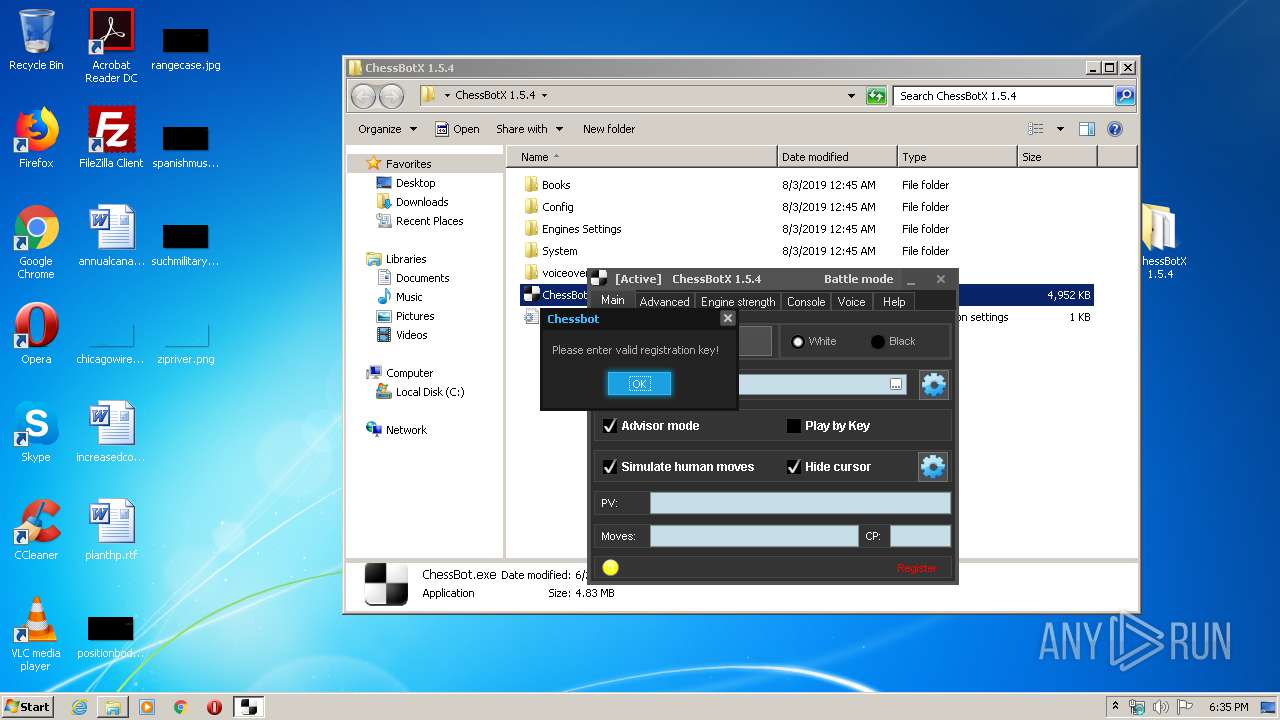Viewport: 1280px width, 720px height.
Task: Close the Chessbot registration key dialog
Action: pos(728,318)
